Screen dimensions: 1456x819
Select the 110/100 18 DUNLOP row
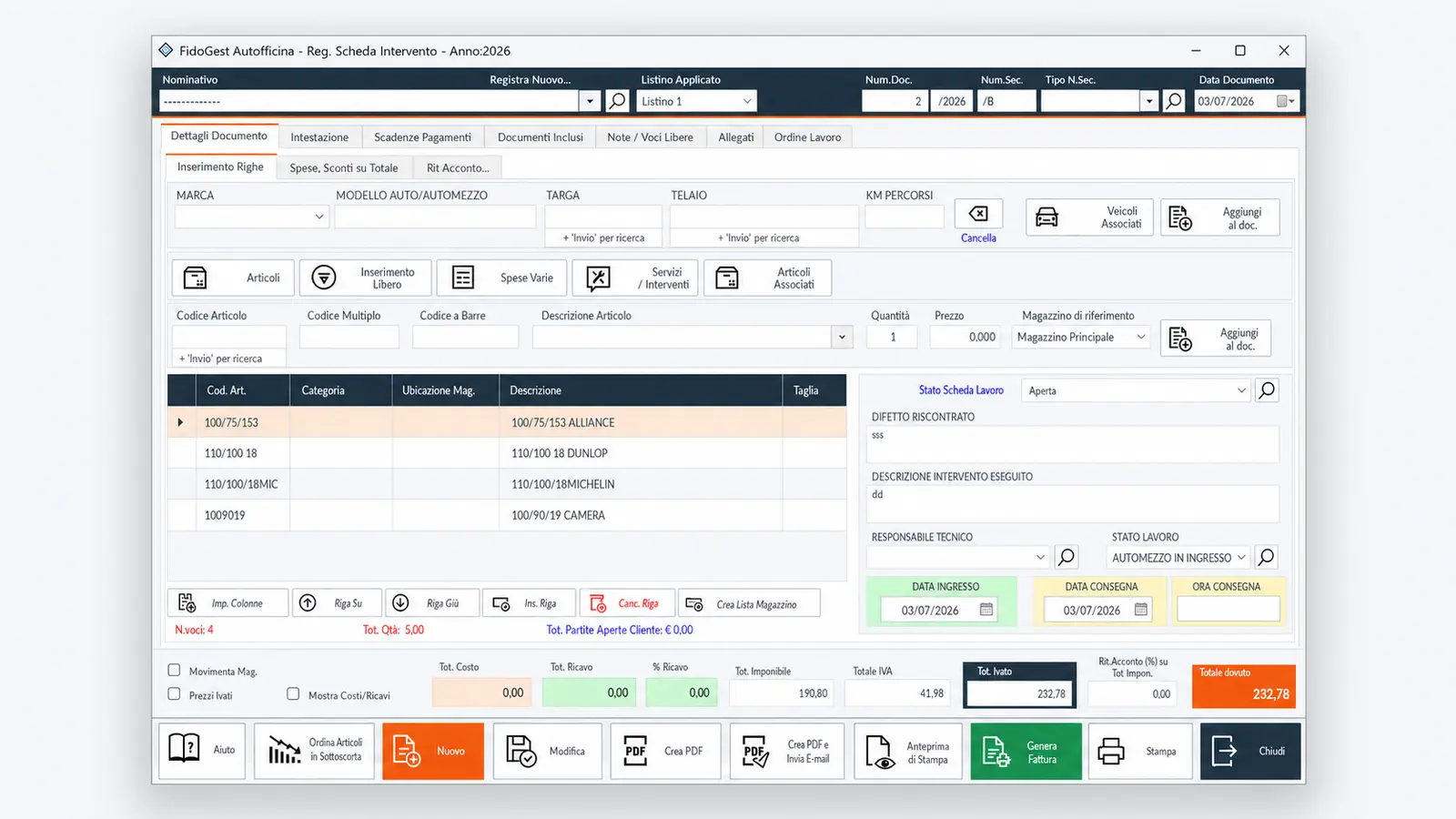click(507, 453)
